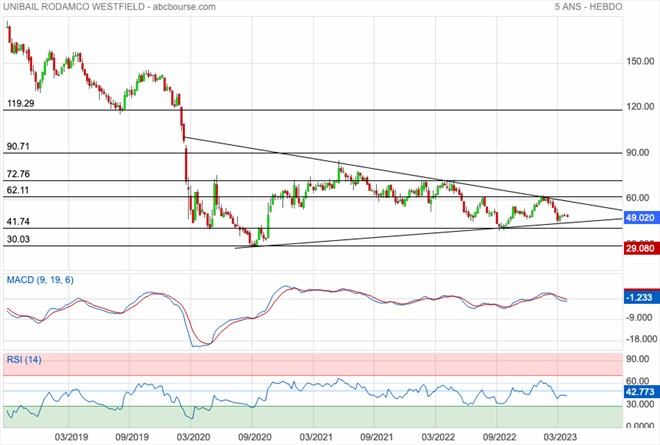Select the 90.71 horizontal level label
The height and width of the screenshot is (445, 660).
point(18,147)
